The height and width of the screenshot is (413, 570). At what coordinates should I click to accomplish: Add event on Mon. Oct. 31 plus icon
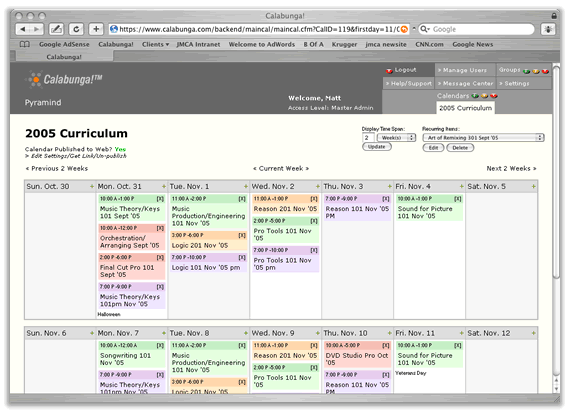coord(164,187)
